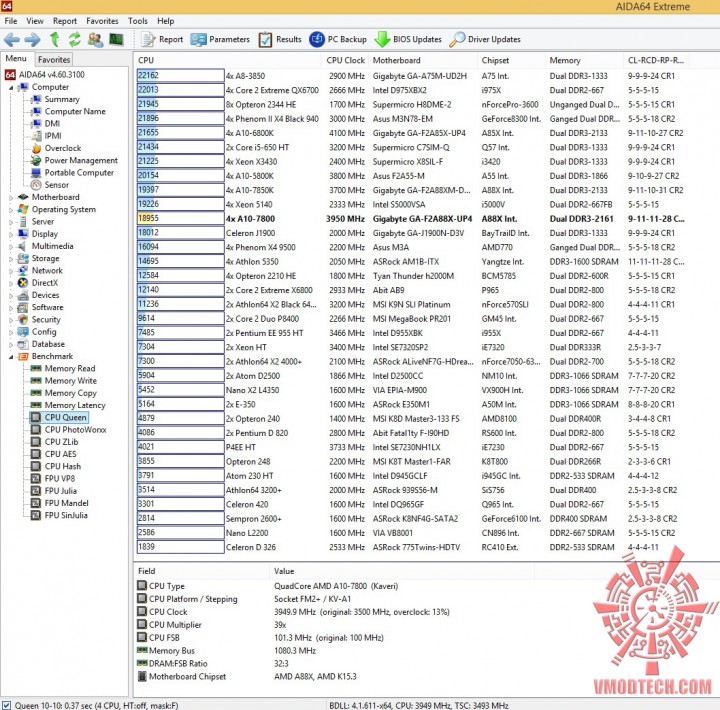720x710 pixels.
Task: Sort results by the Chipset column header
Action: 511,60
